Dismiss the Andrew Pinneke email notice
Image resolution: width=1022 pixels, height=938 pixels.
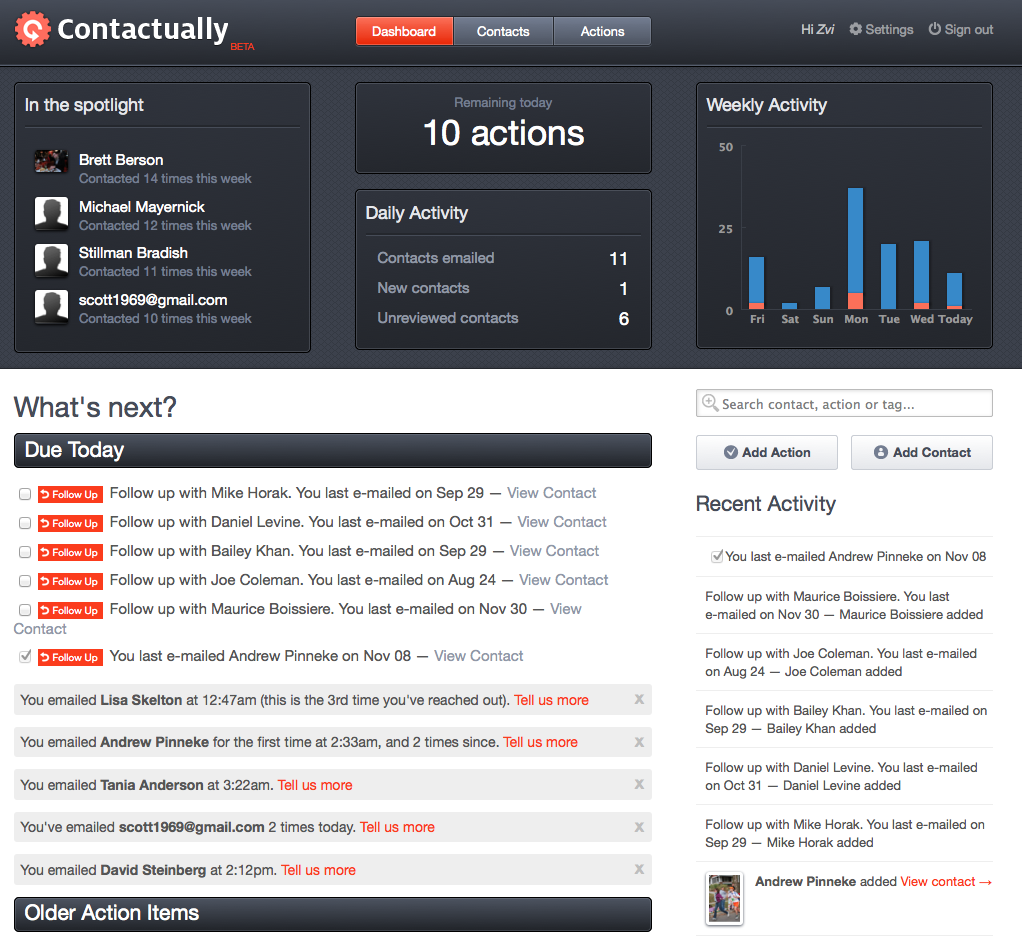point(639,742)
